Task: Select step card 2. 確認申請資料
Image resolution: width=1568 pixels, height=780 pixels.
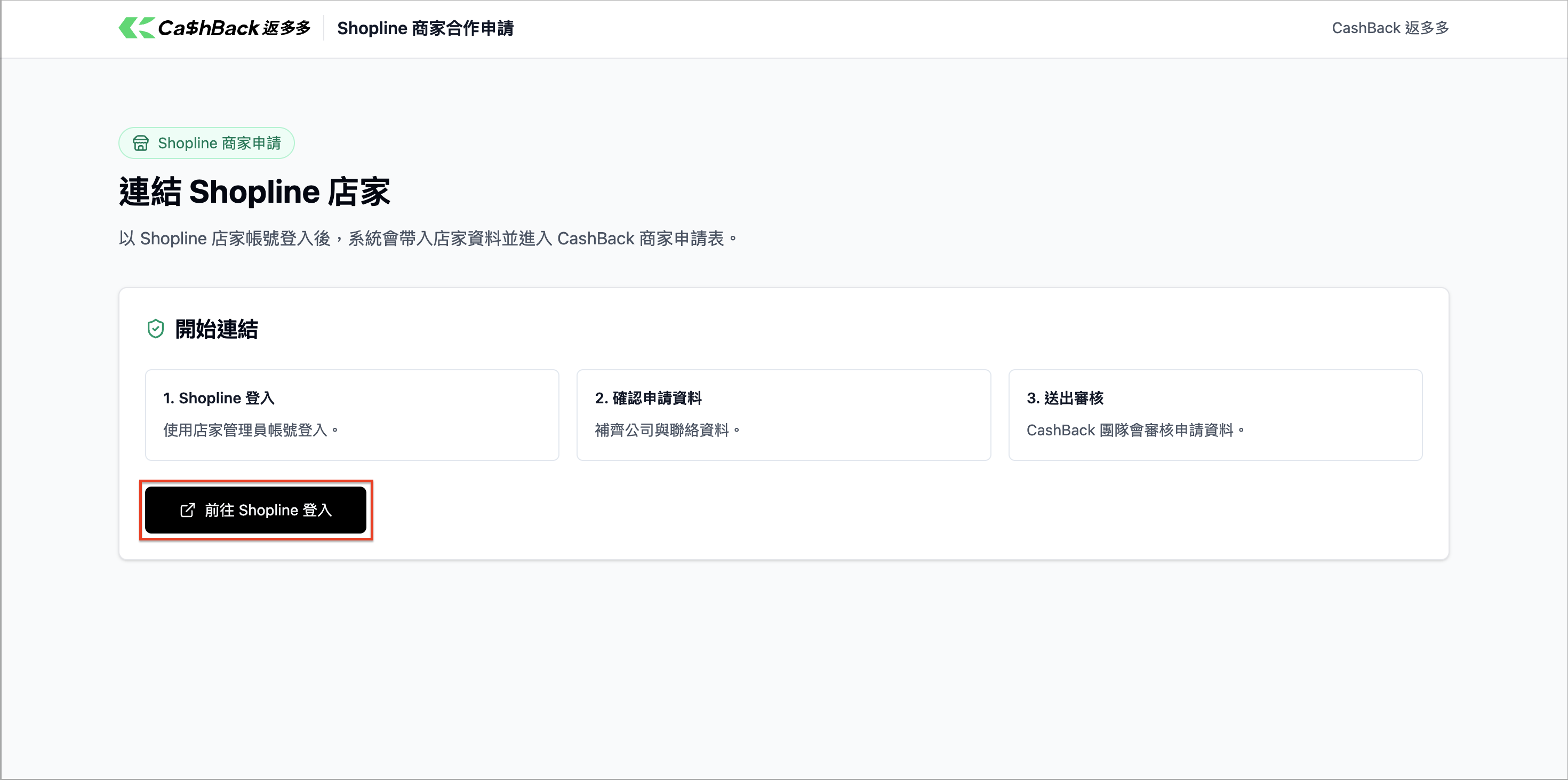Action: tap(783, 415)
